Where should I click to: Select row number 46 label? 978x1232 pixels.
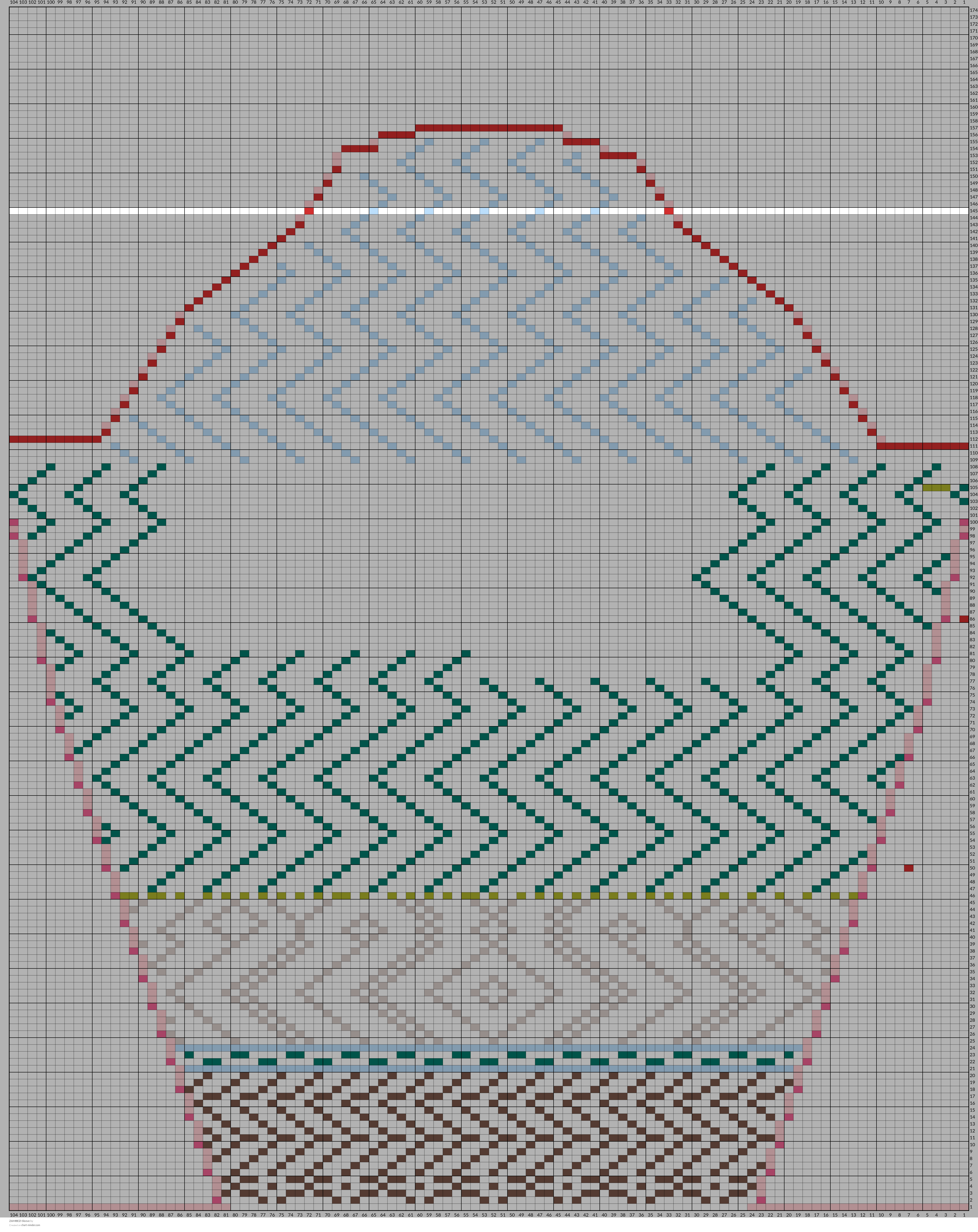pos(973,895)
